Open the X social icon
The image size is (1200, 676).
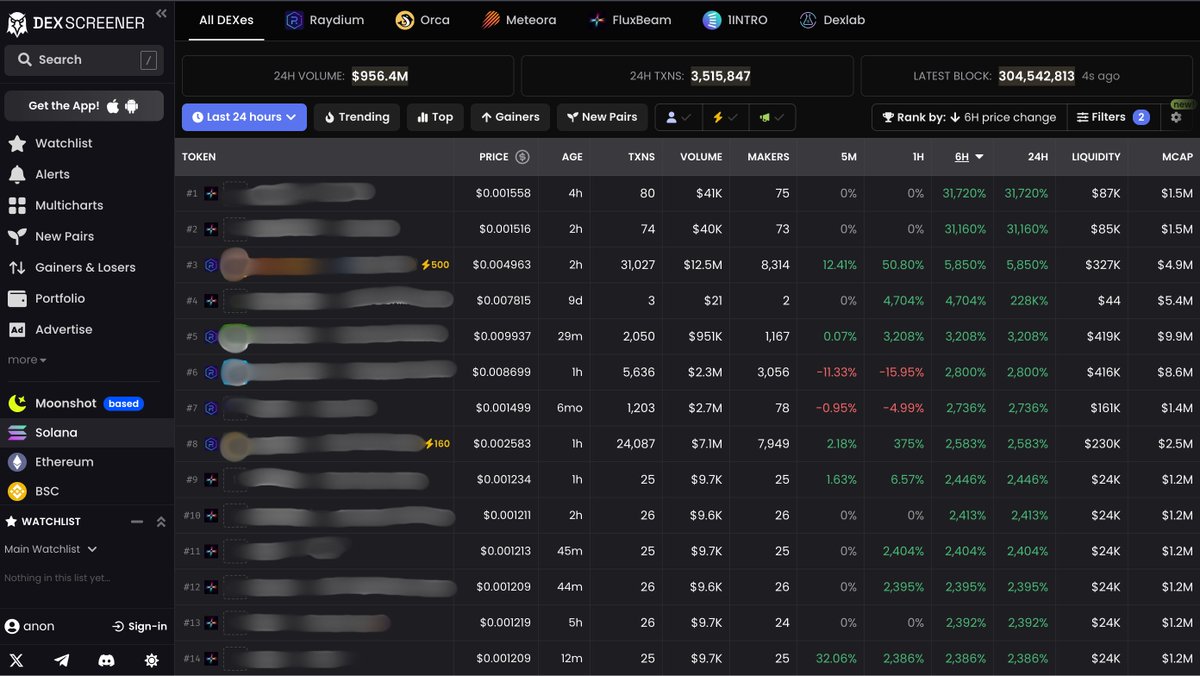pos(17,660)
